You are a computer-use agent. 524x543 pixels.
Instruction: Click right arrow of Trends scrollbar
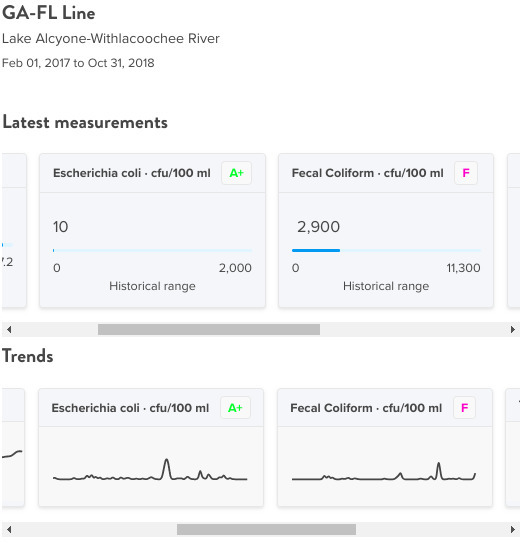pyautogui.click(x=513, y=529)
